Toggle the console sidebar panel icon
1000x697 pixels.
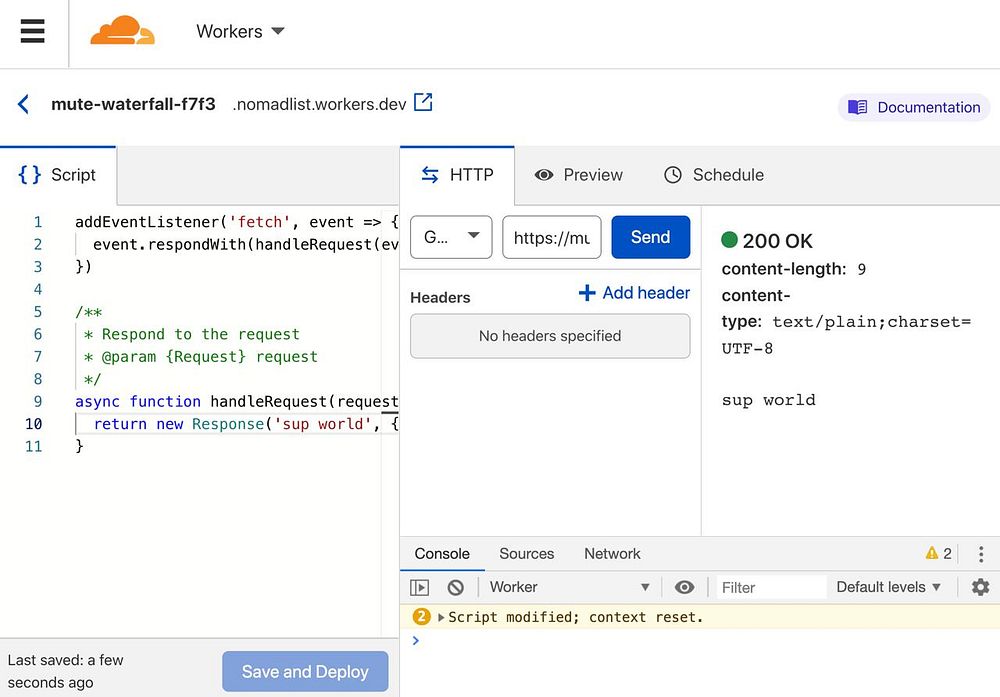tap(420, 587)
